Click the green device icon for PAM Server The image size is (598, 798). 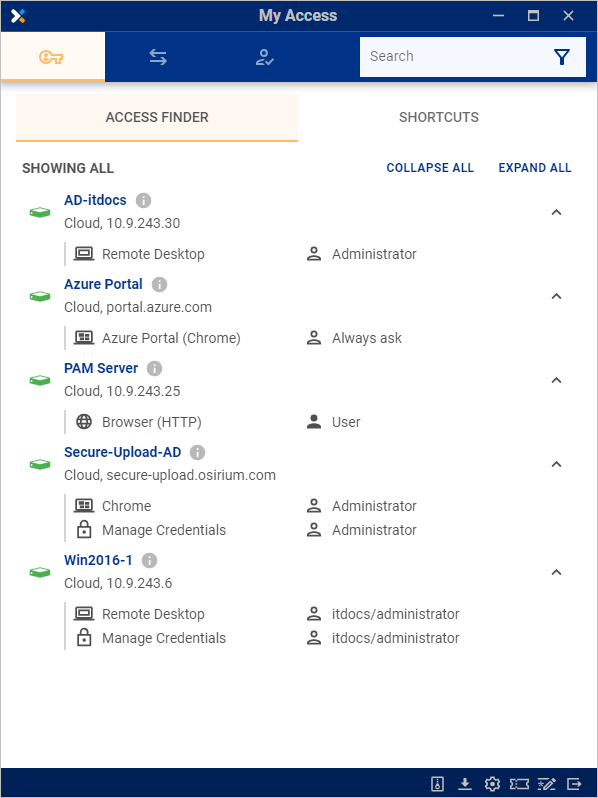click(40, 380)
